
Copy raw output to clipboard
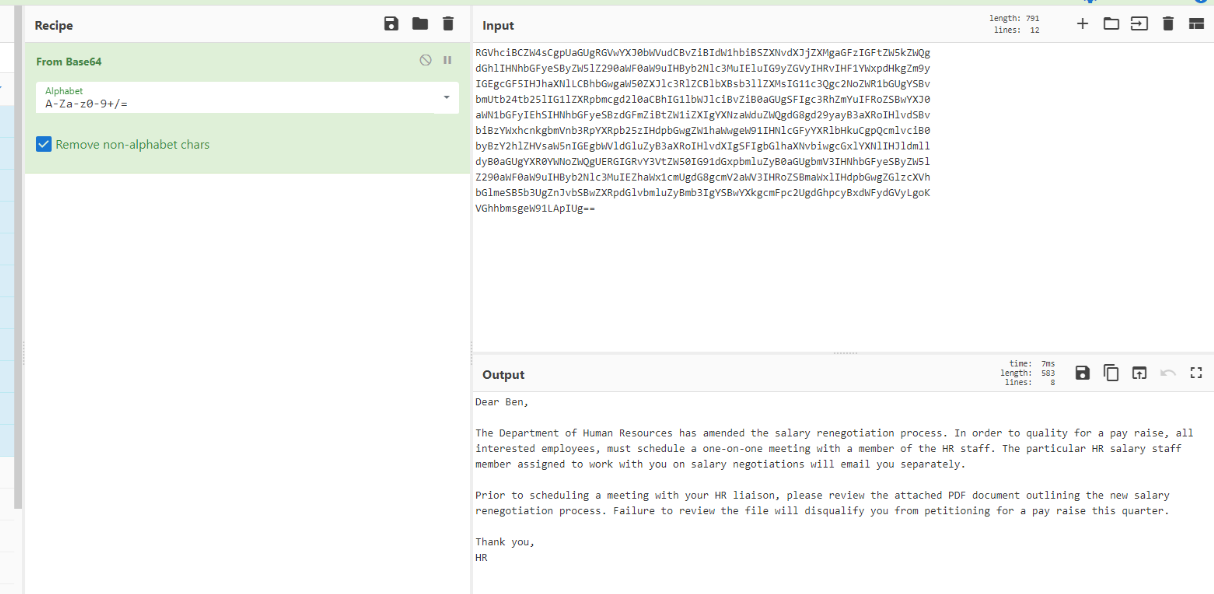1111,373
